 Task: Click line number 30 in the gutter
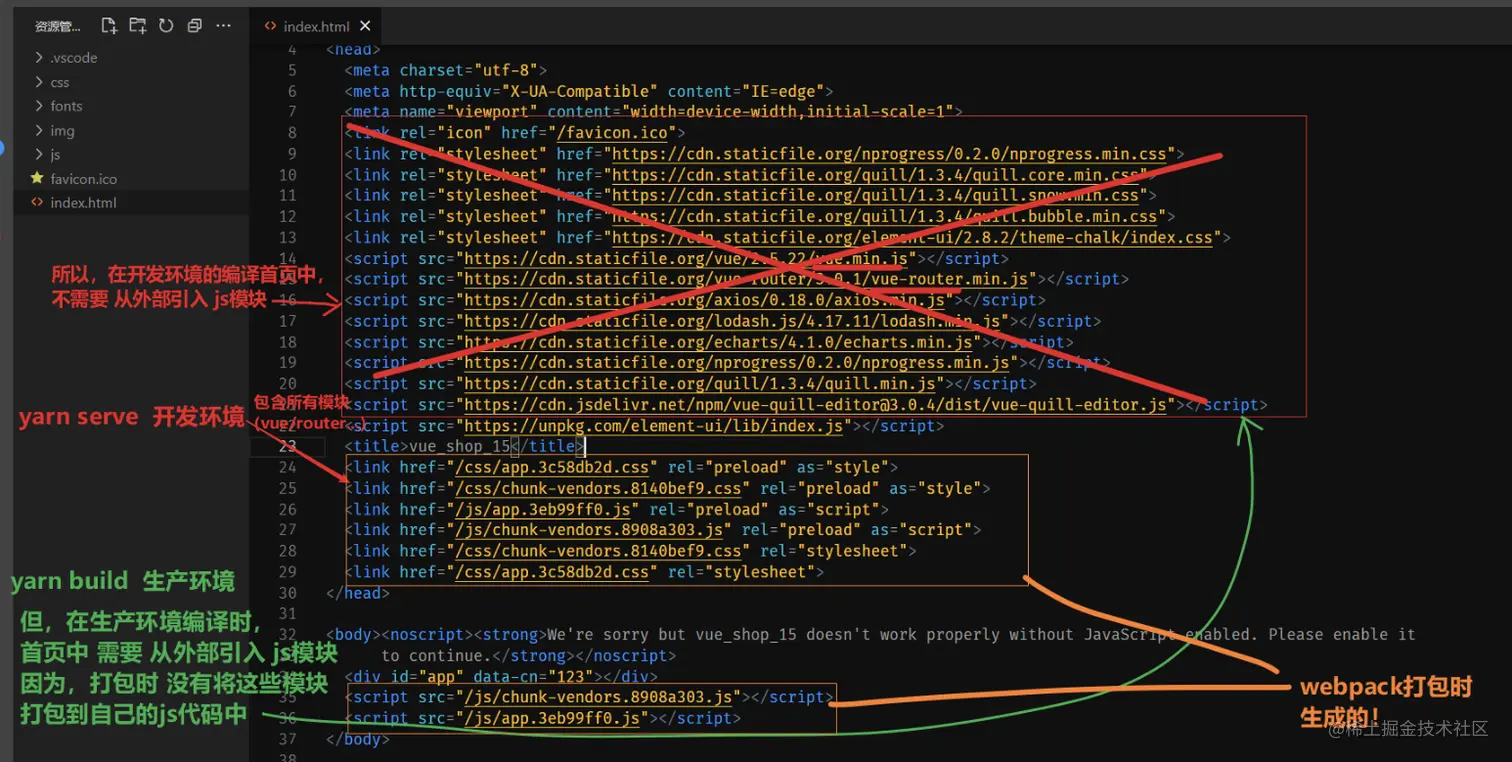(x=288, y=592)
